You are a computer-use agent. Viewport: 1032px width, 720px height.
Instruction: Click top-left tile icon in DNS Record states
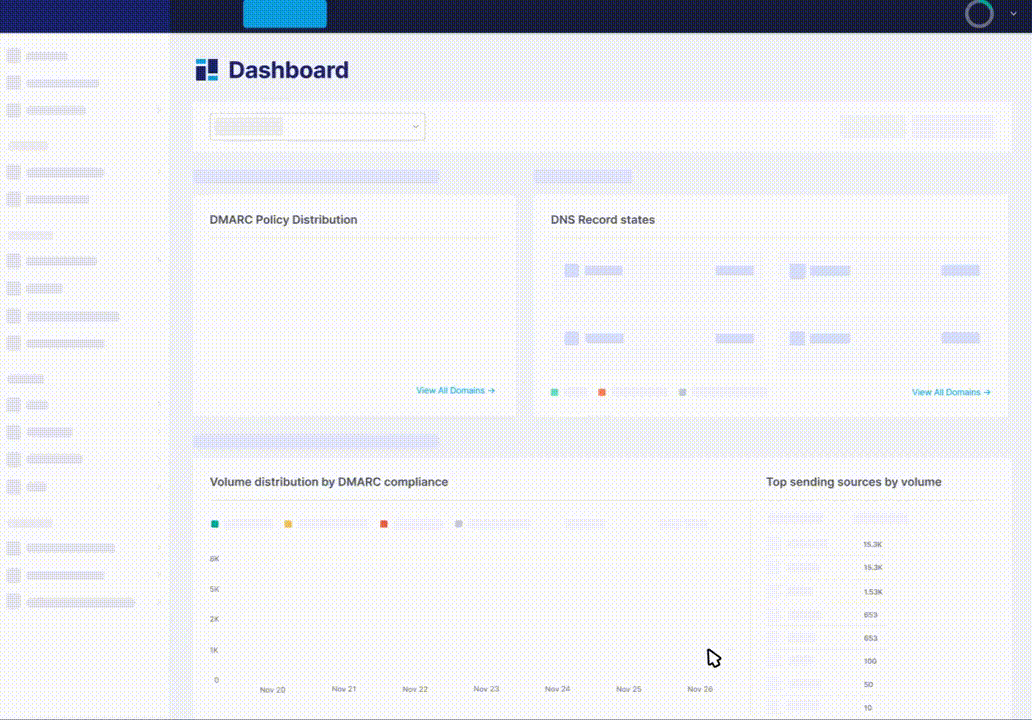[x=572, y=270]
